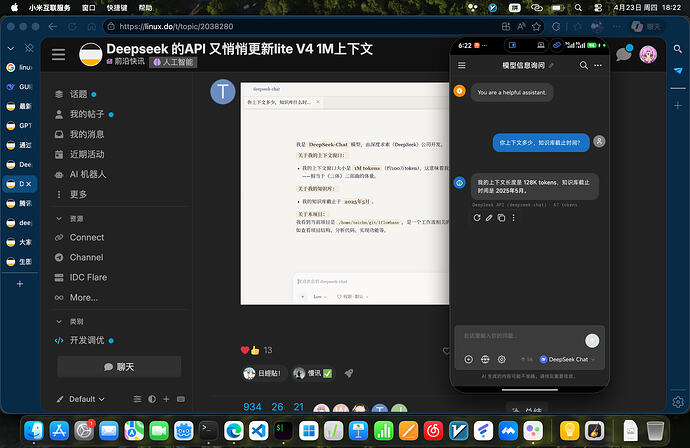
Task: Open phone app hamburger menu
Action: 462,65
